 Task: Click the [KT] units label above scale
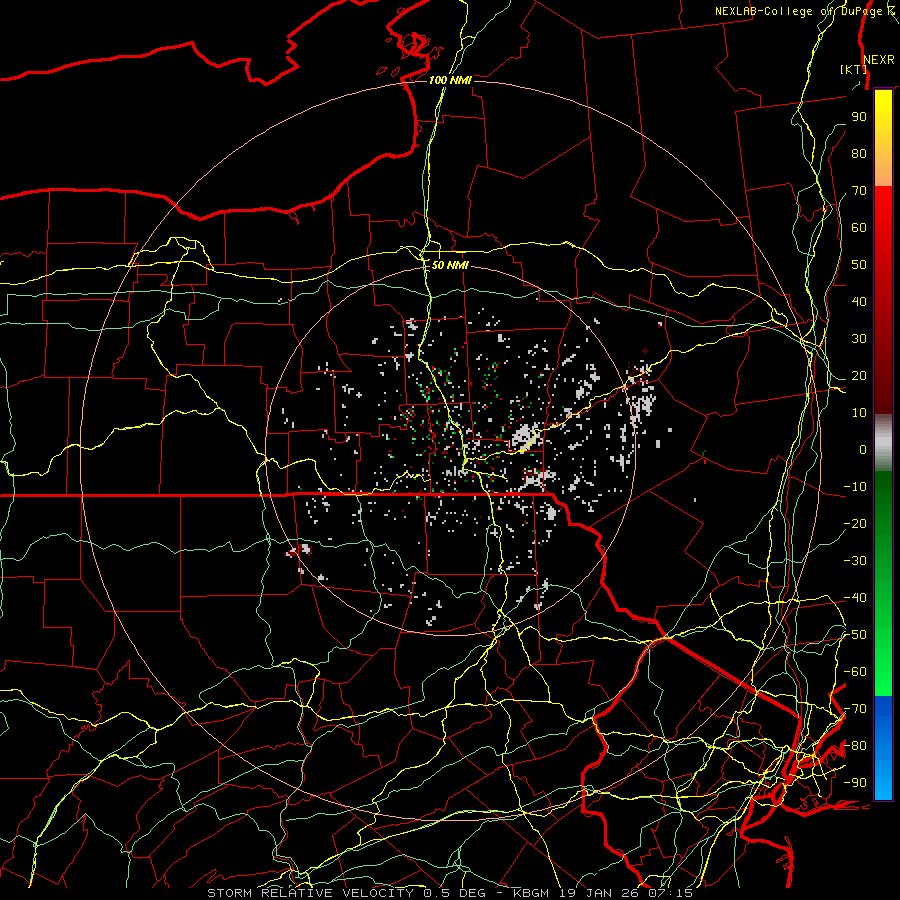tap(854, 69)
